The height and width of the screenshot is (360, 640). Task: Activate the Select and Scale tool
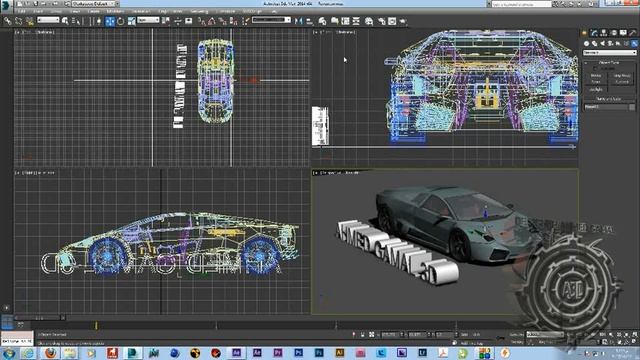131,21
